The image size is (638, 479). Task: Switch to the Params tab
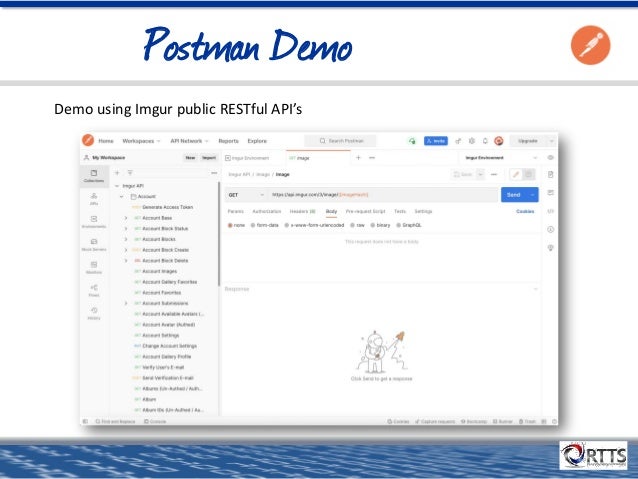point(236,211)
